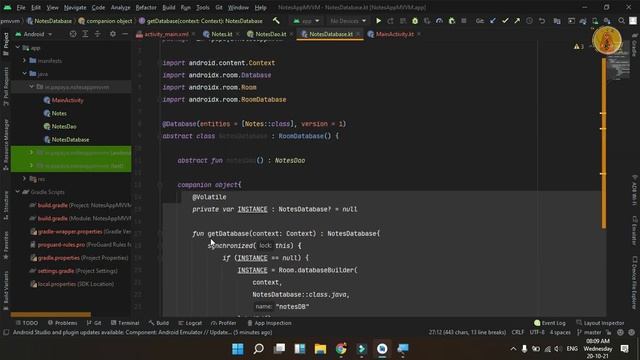640x360 pixels.
Task: Click the CRLF line separator status entry
Action: (x=518, y=332)
